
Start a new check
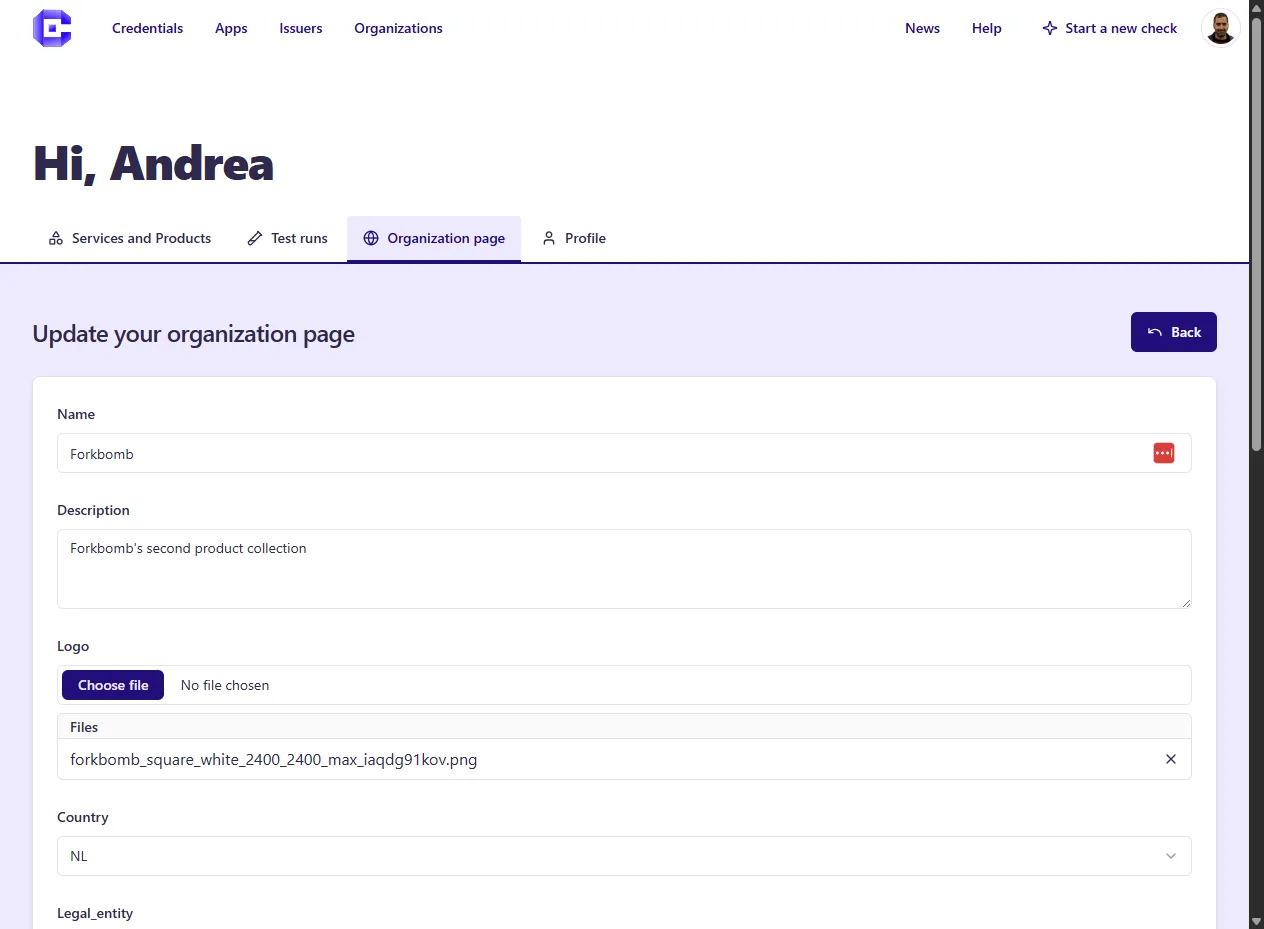pos(1109,28)
